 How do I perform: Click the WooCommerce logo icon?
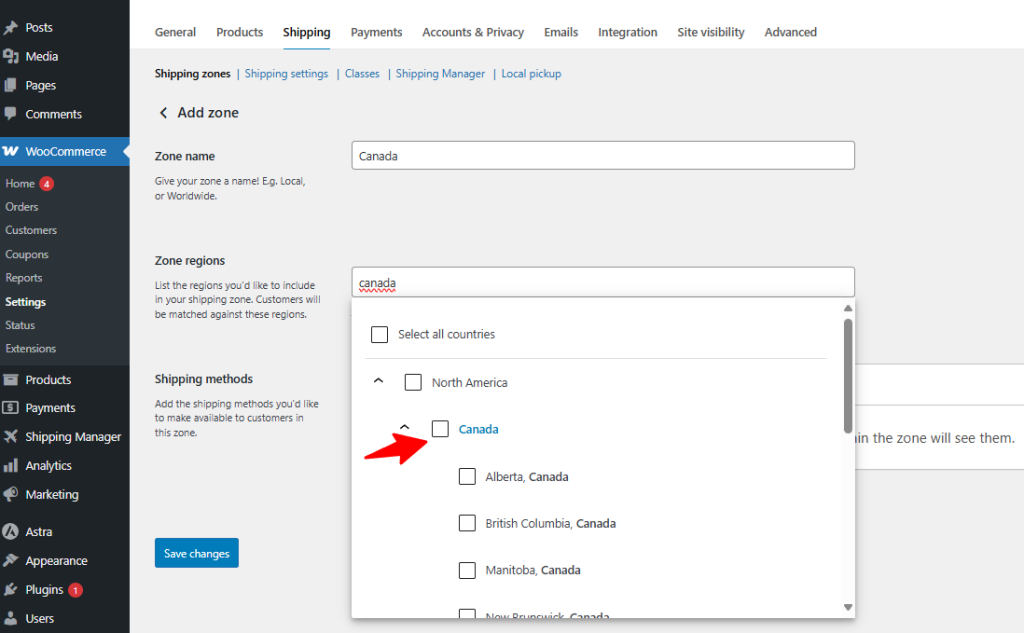pyautogui.click(x=11, y=152)
